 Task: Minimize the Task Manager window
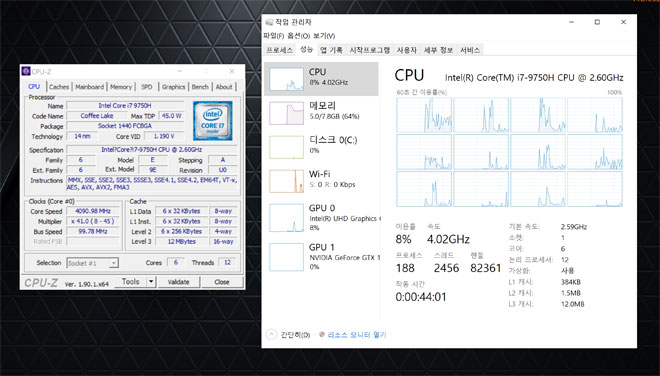tap(571, 22)
